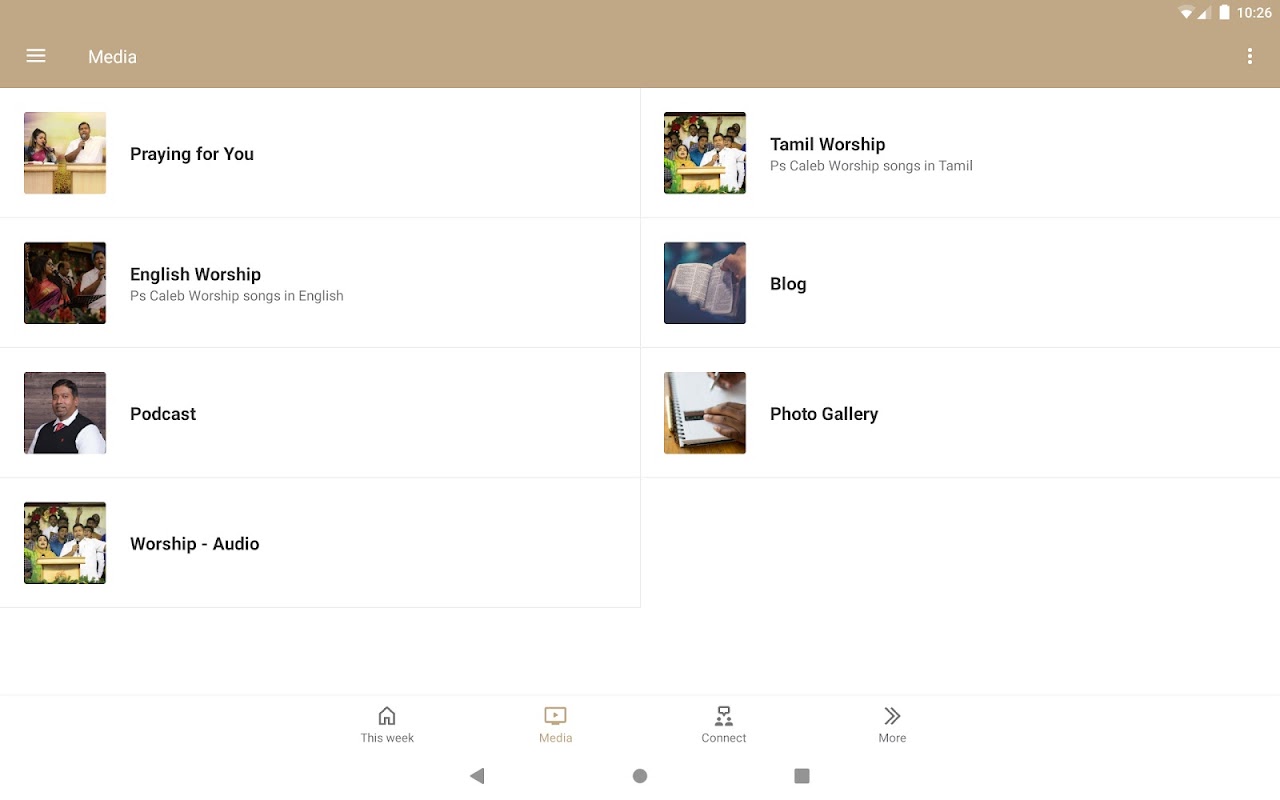1280x800 pixels.
Task: Tap the Android home circle button
Action: click(640, 776)
